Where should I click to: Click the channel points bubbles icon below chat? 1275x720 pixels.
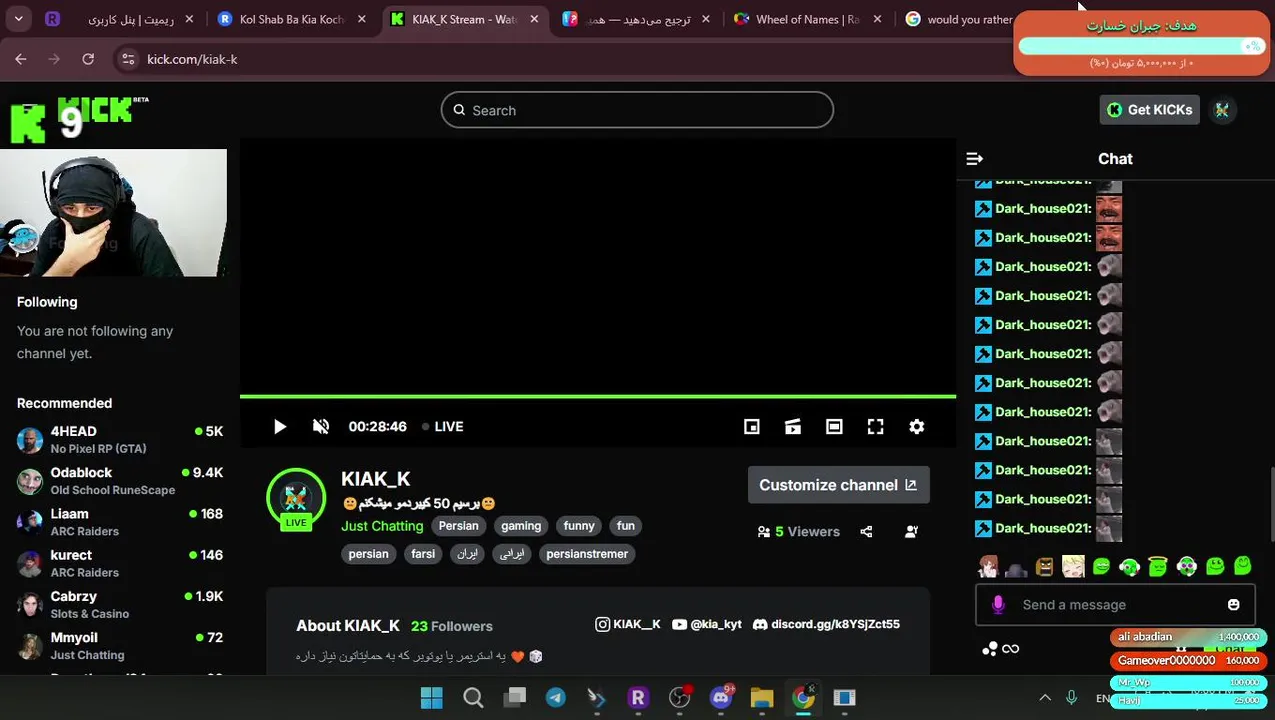[x=990, y=649]
